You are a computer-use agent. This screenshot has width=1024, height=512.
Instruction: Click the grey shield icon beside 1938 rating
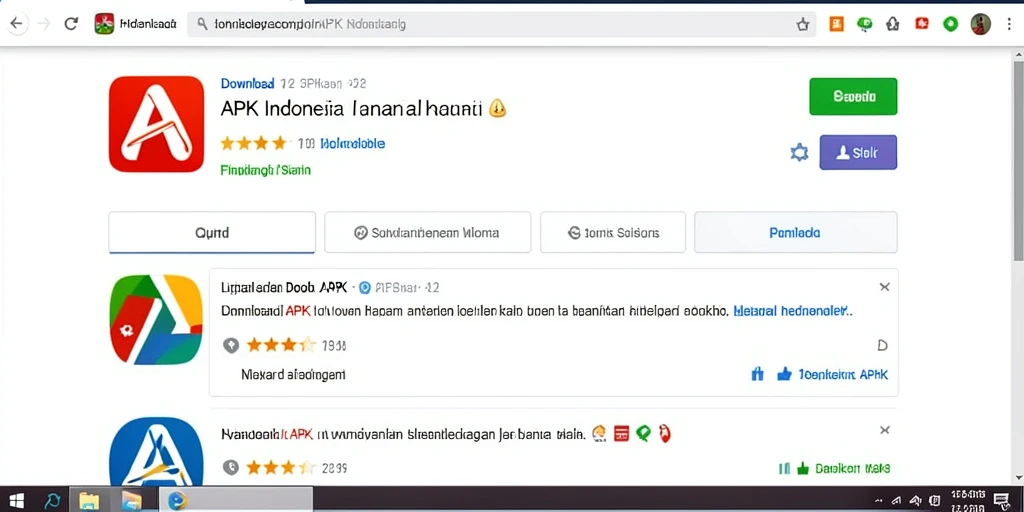[231, 345]
